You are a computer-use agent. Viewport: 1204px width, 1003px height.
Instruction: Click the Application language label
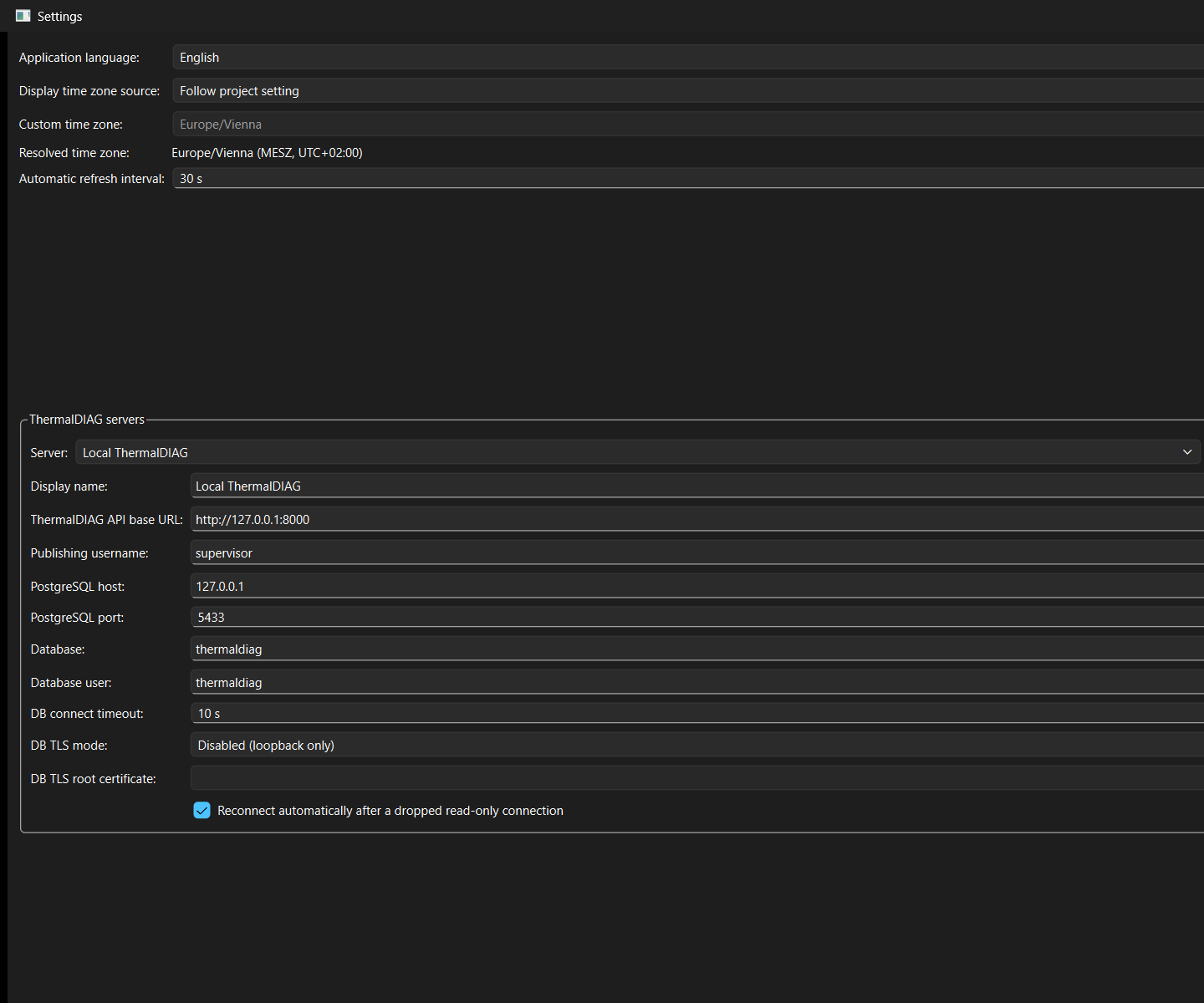79,58
